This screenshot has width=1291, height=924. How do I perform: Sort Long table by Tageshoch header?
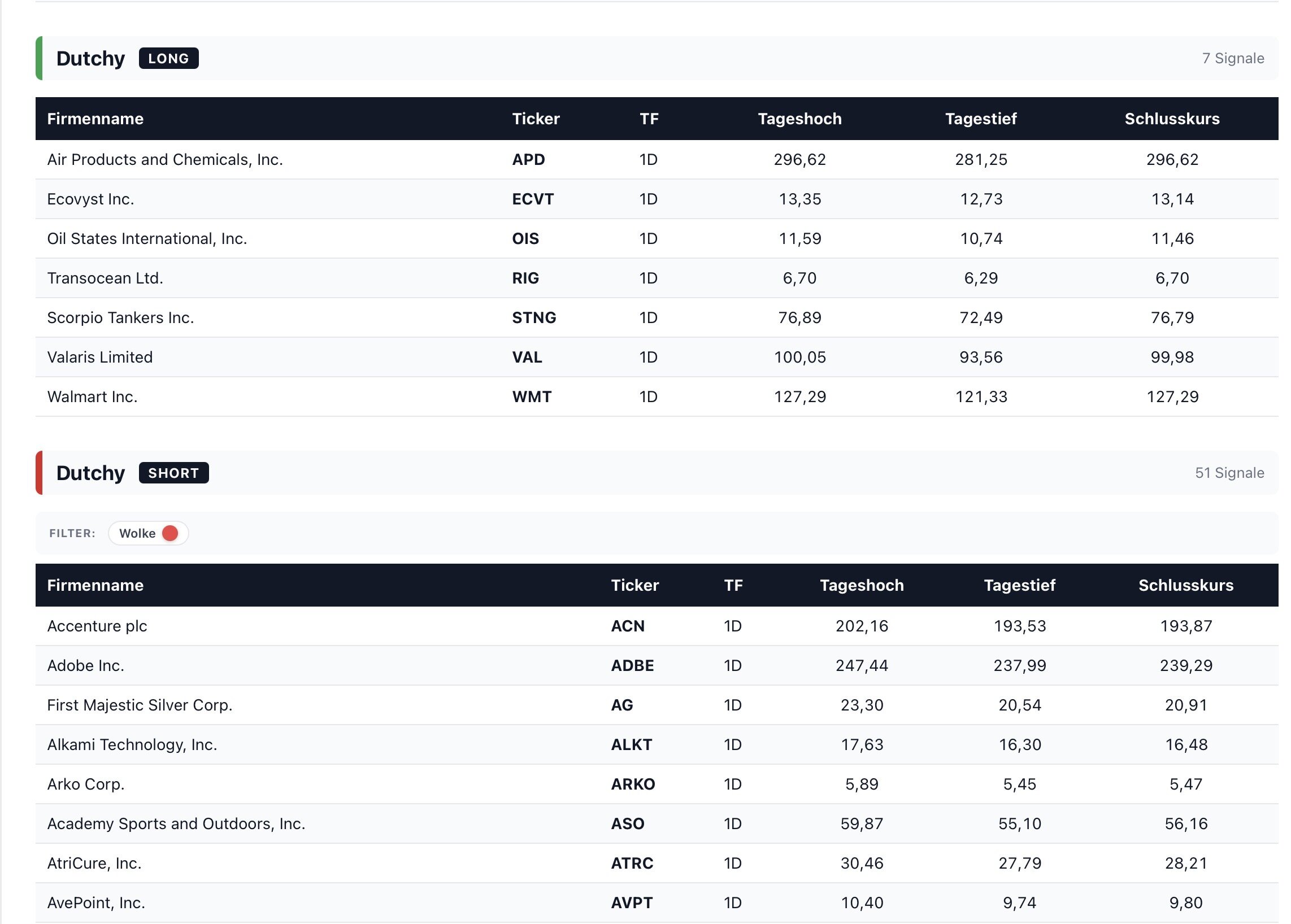click(799, 119)
